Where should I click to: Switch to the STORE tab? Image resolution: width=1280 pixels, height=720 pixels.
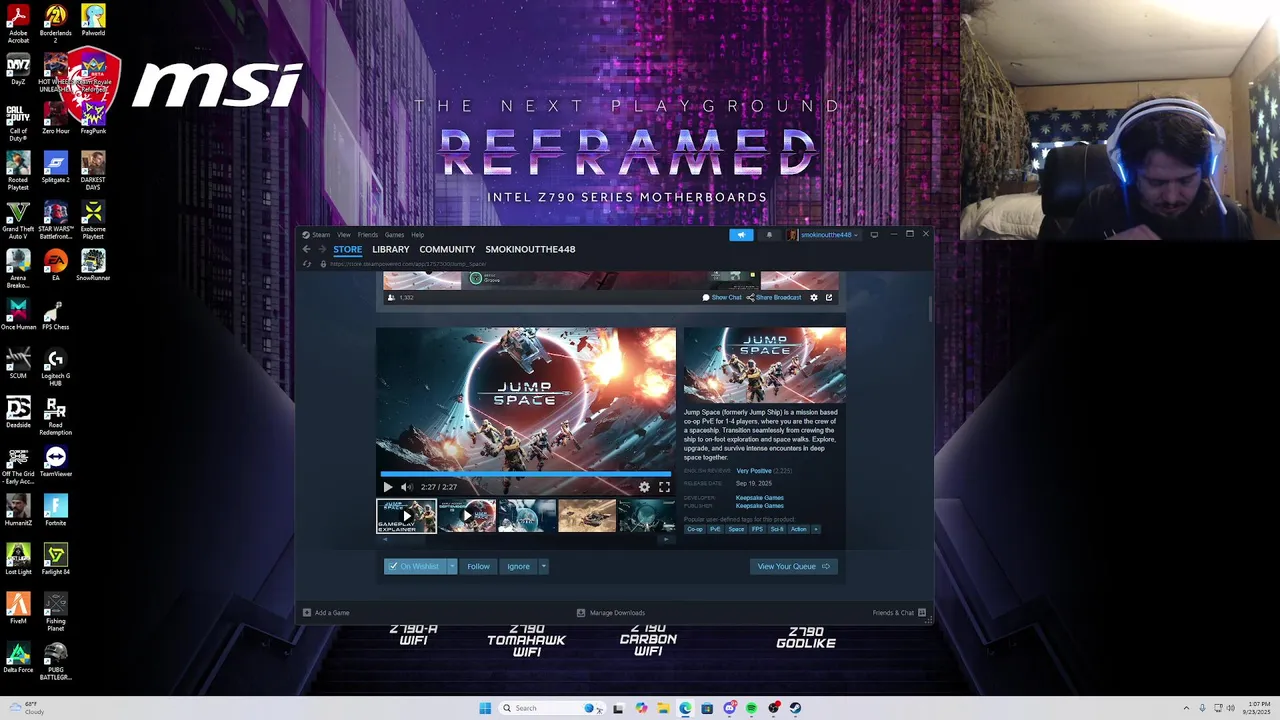coord(348,249)
